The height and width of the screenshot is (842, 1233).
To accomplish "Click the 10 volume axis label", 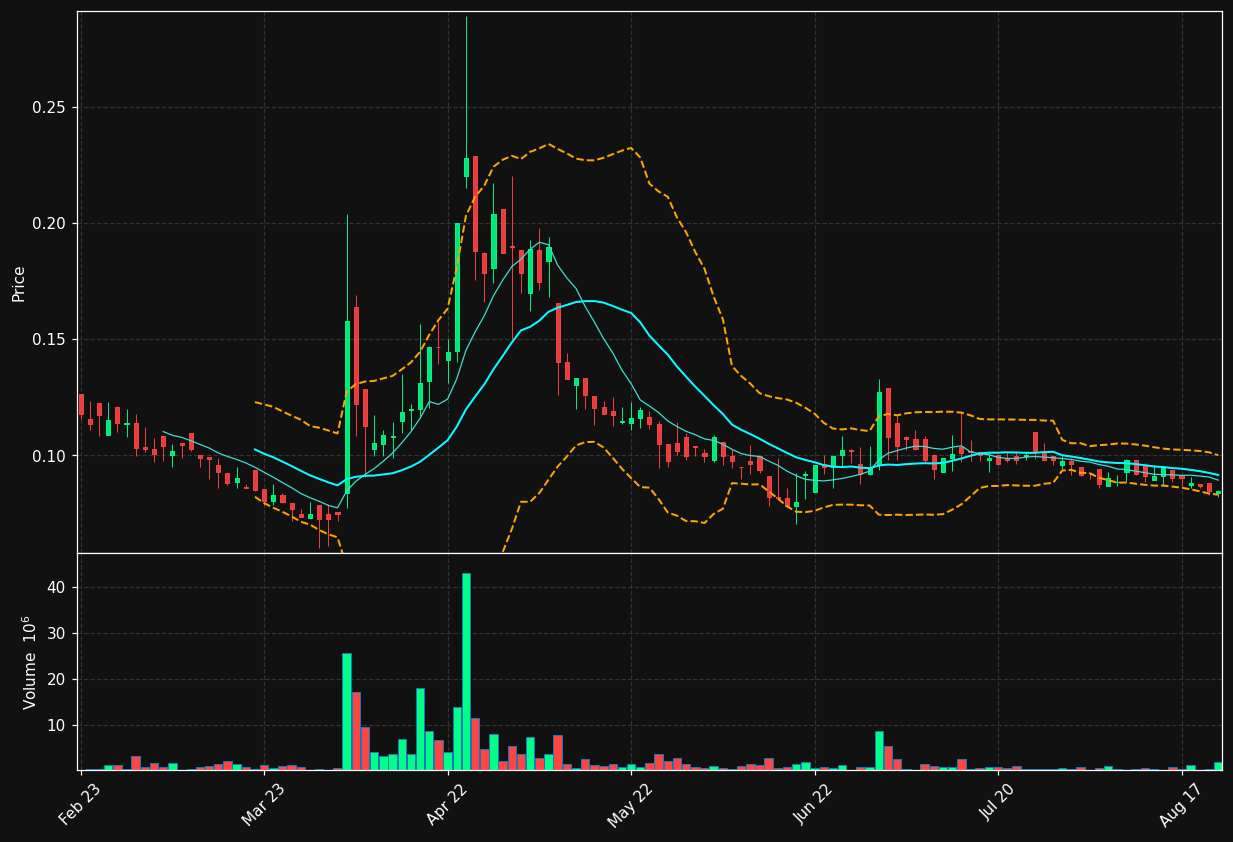I will coord(57,726).
